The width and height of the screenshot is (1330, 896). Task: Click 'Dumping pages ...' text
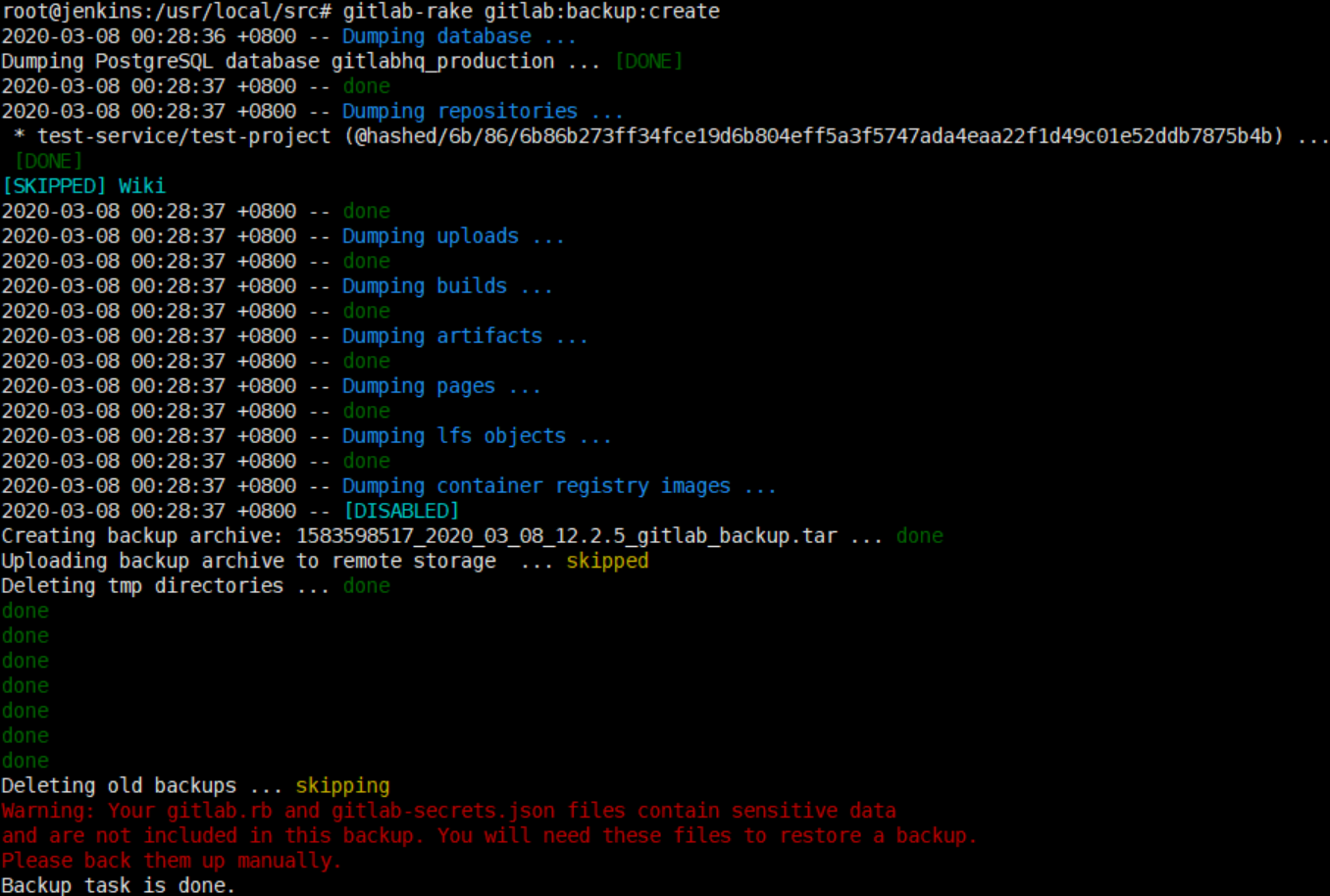coord(441,386)
